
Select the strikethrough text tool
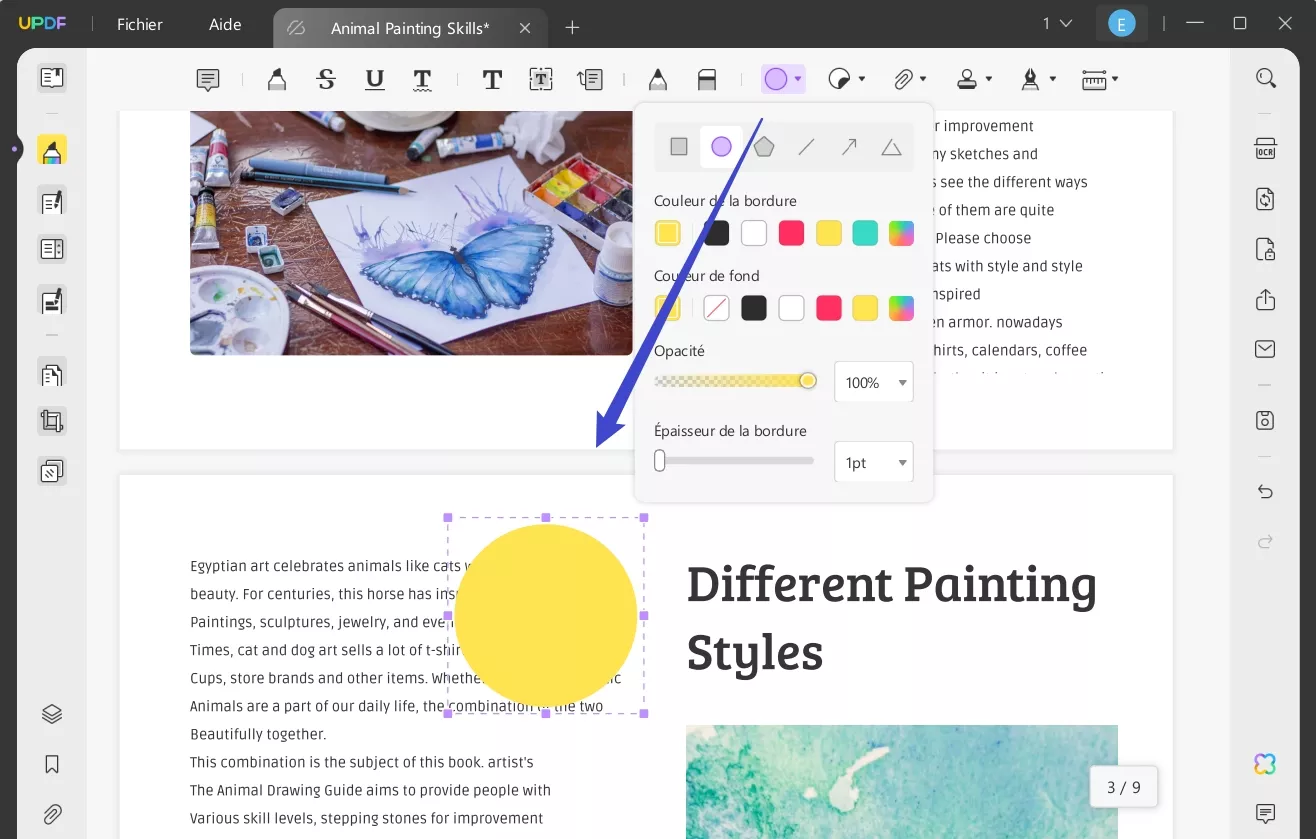pyautogui.click(x=326, y=79)
